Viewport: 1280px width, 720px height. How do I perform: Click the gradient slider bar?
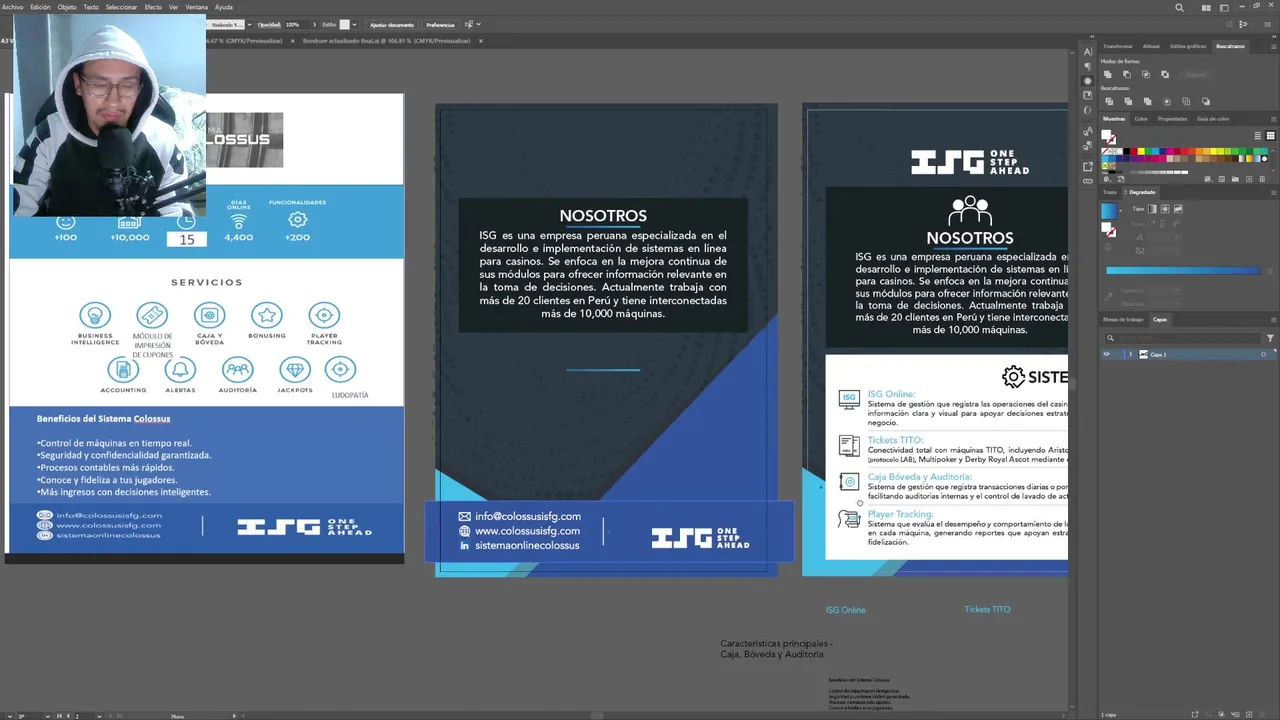pyautogui.click(x=1183, y=270)
